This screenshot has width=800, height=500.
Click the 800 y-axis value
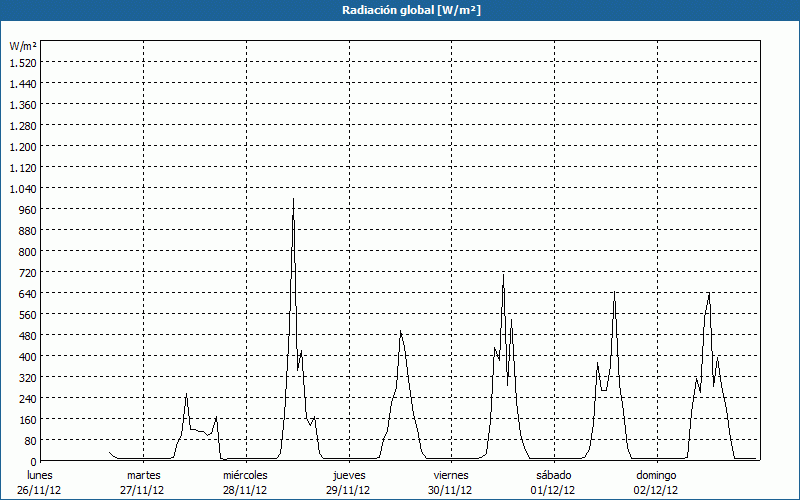[x=28, y=252]
